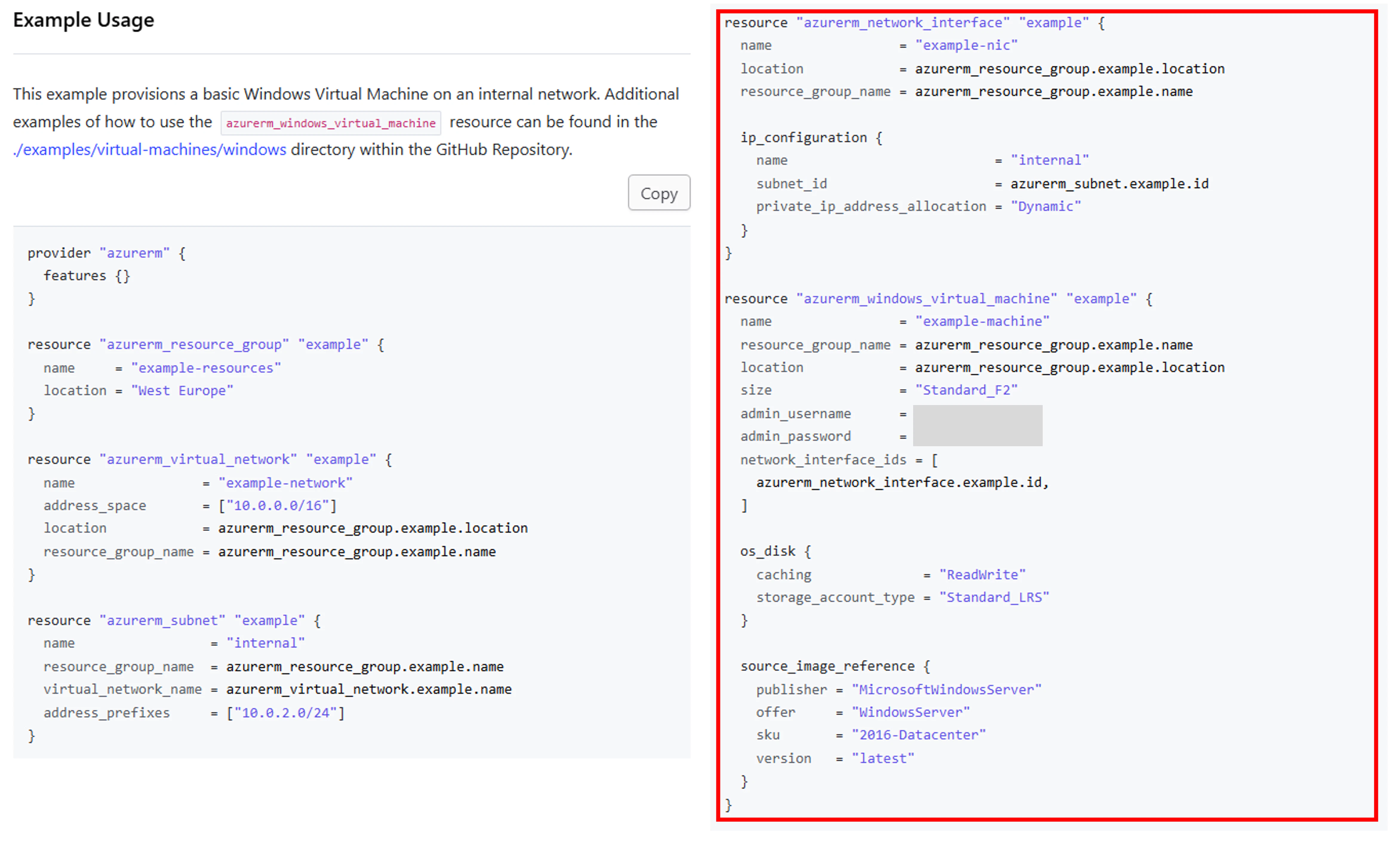This screenshot has width=1400, height=842.
Task: Click the network_interface_ids key
Action: (823, 460)
